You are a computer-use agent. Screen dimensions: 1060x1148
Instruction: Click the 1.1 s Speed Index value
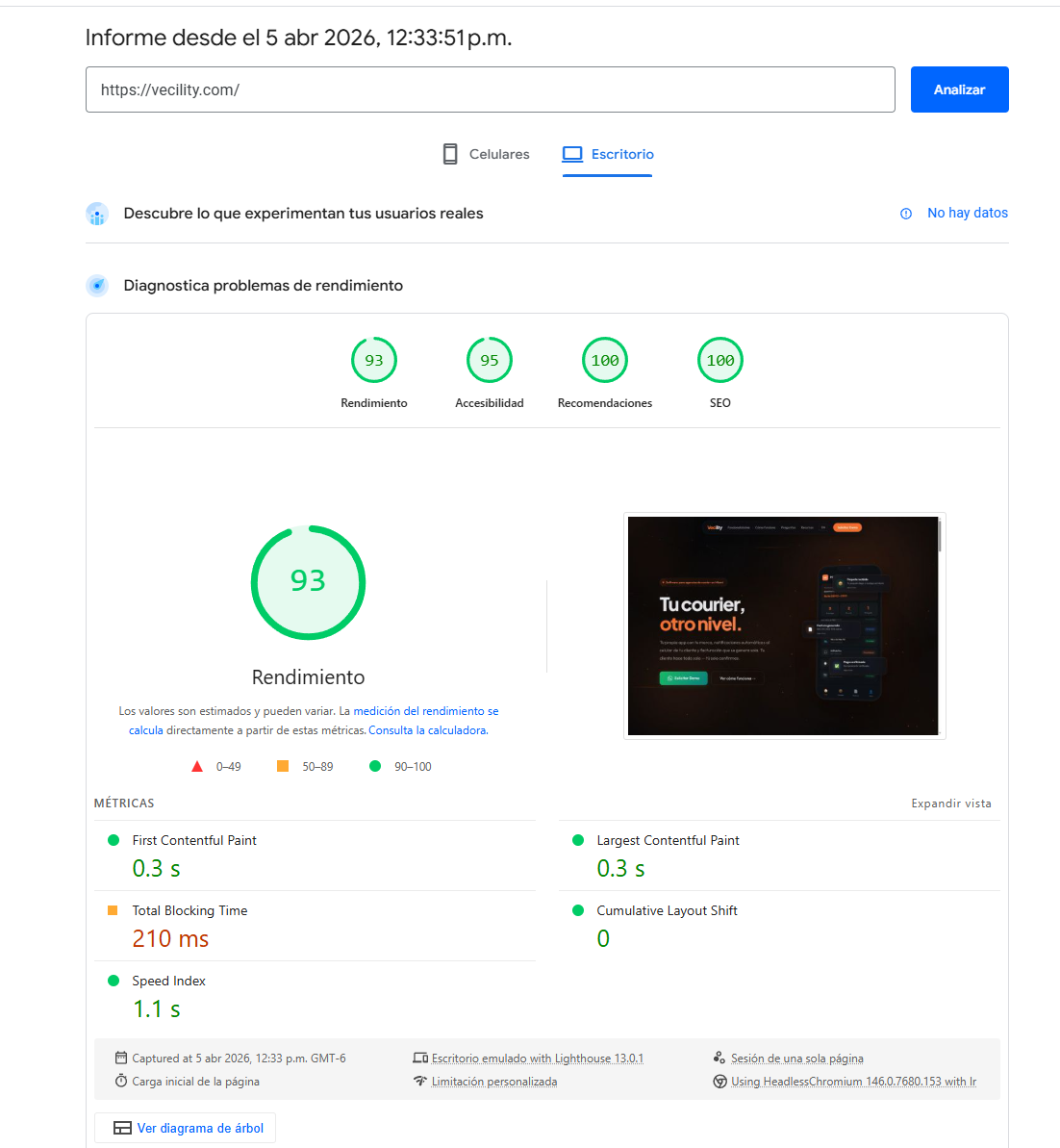[x=157, y=1008]
